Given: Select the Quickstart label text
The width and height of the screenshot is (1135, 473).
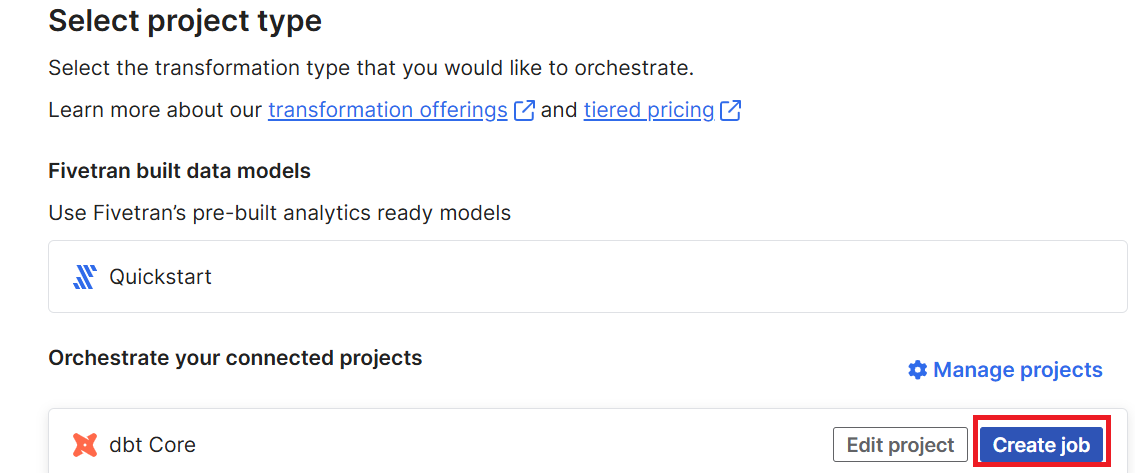Looking at the screenshot, I should point(161,277).
